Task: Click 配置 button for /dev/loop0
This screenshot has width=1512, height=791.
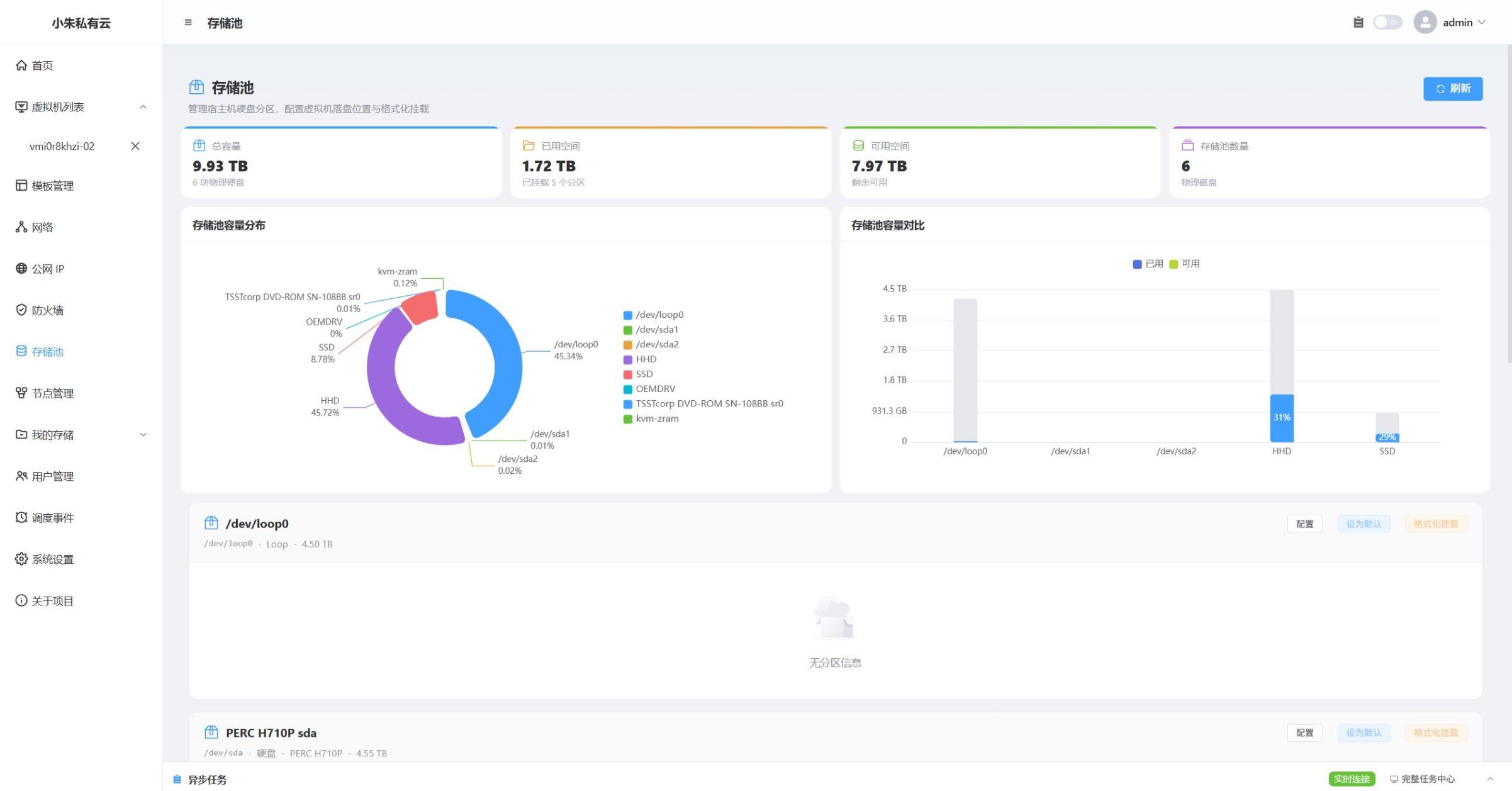Action: pos(1304,524)
